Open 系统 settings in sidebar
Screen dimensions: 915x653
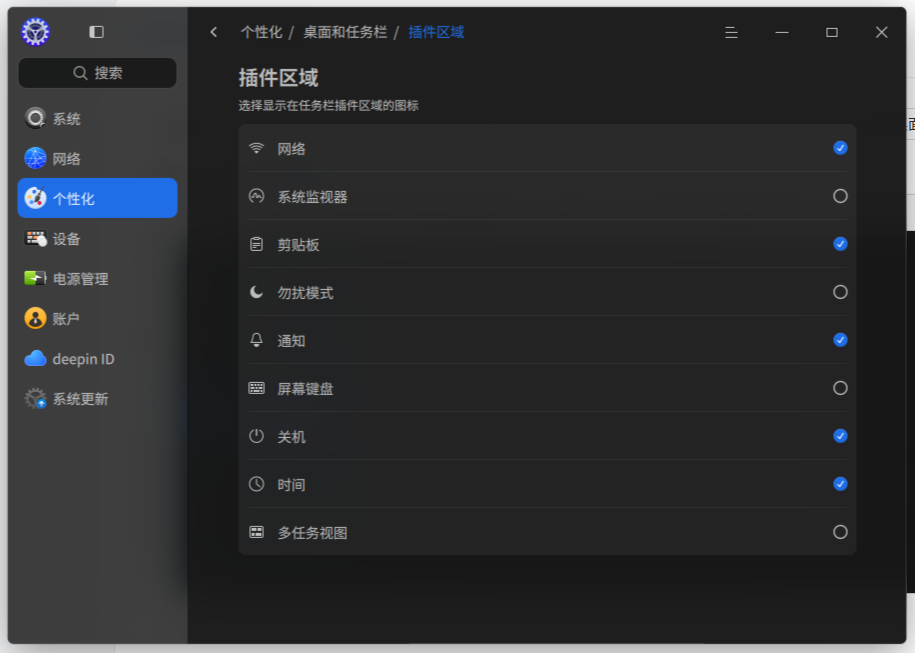pos(97,118)
